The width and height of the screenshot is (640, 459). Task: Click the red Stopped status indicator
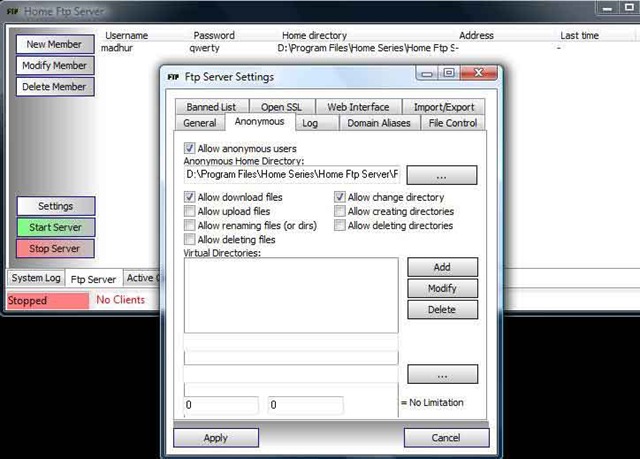coord(48,301)
